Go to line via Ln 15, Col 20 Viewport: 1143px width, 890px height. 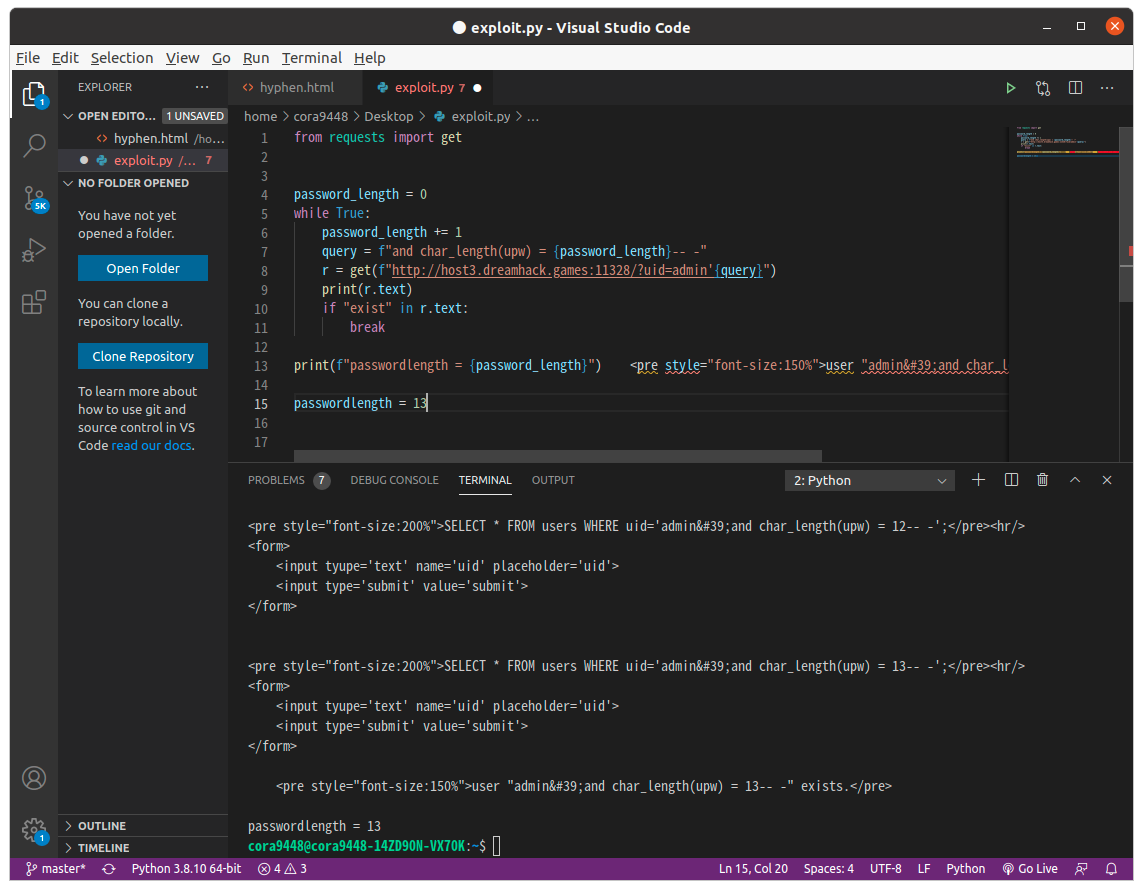(x=753, y=869)
